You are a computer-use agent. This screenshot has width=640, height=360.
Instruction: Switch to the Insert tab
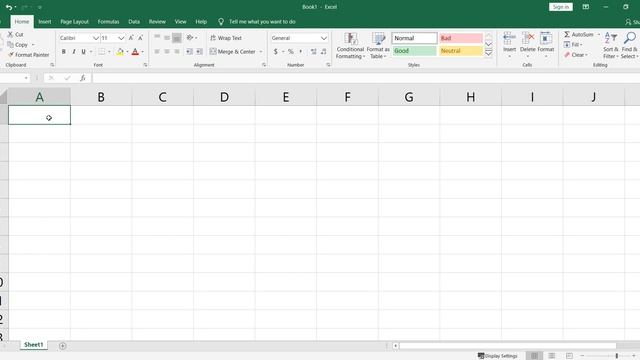45,22
